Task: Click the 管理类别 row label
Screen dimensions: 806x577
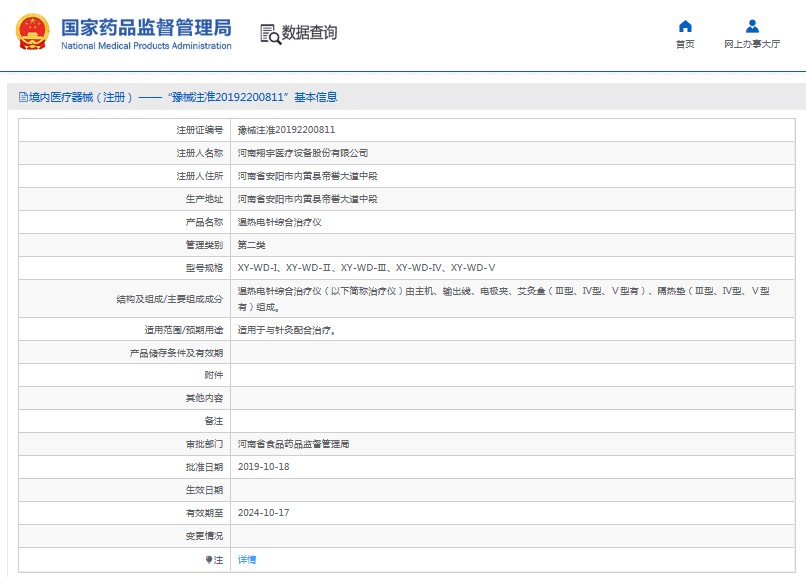Action: tap(205, 245)
